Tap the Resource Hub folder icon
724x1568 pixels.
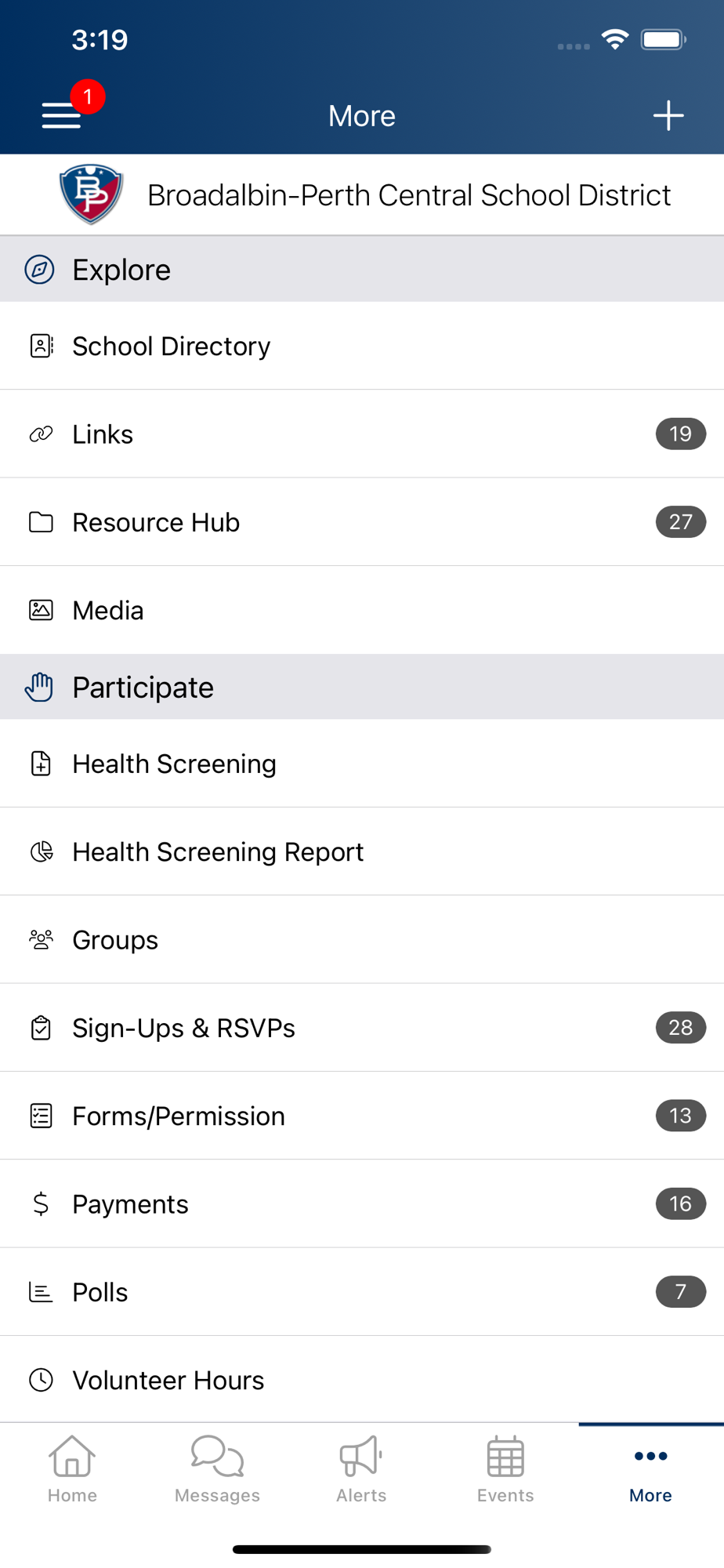[x=41, y=522]
